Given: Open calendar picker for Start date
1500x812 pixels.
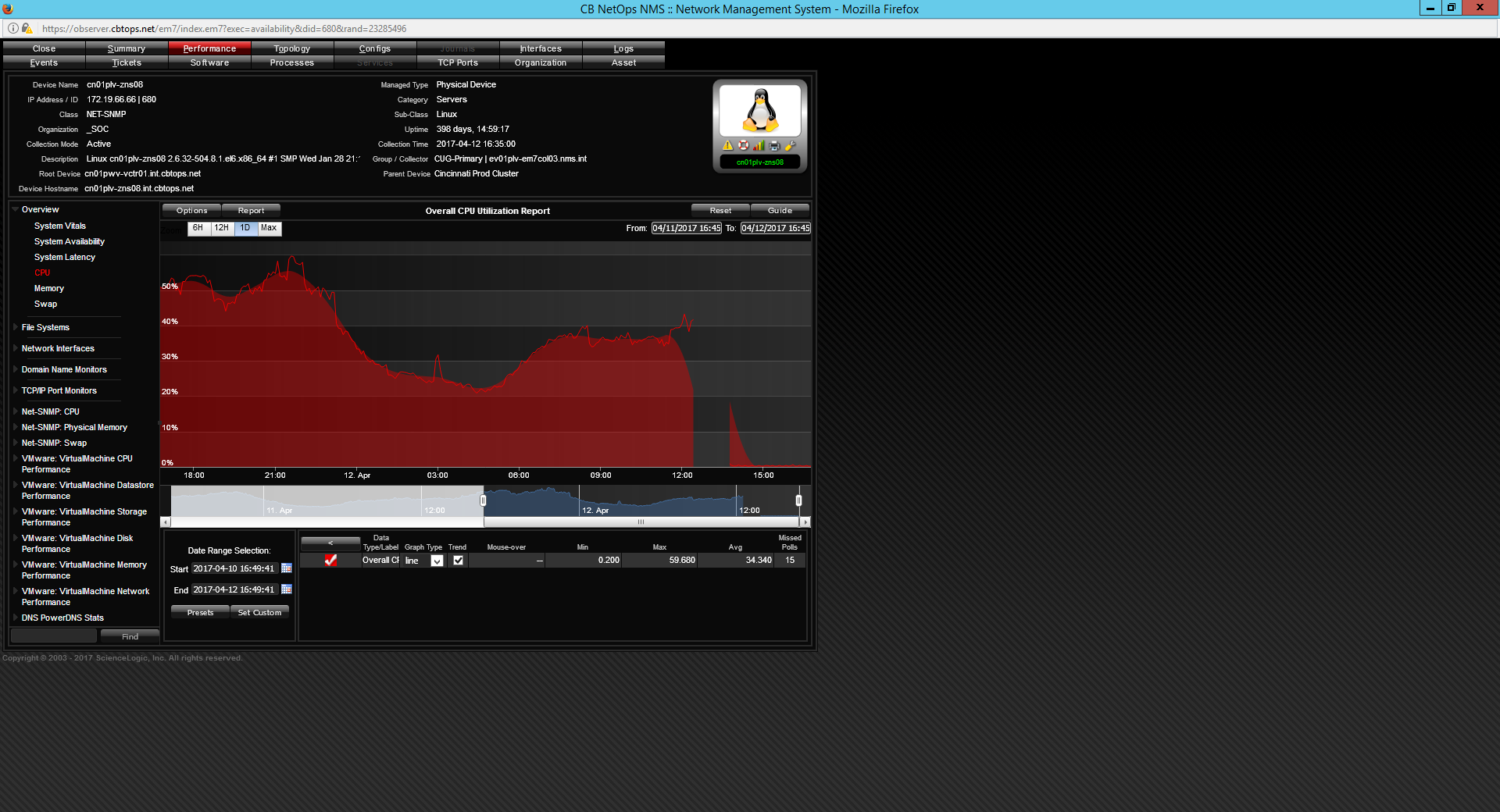Looking at the screenshot, I should click(x=287, y=568).
